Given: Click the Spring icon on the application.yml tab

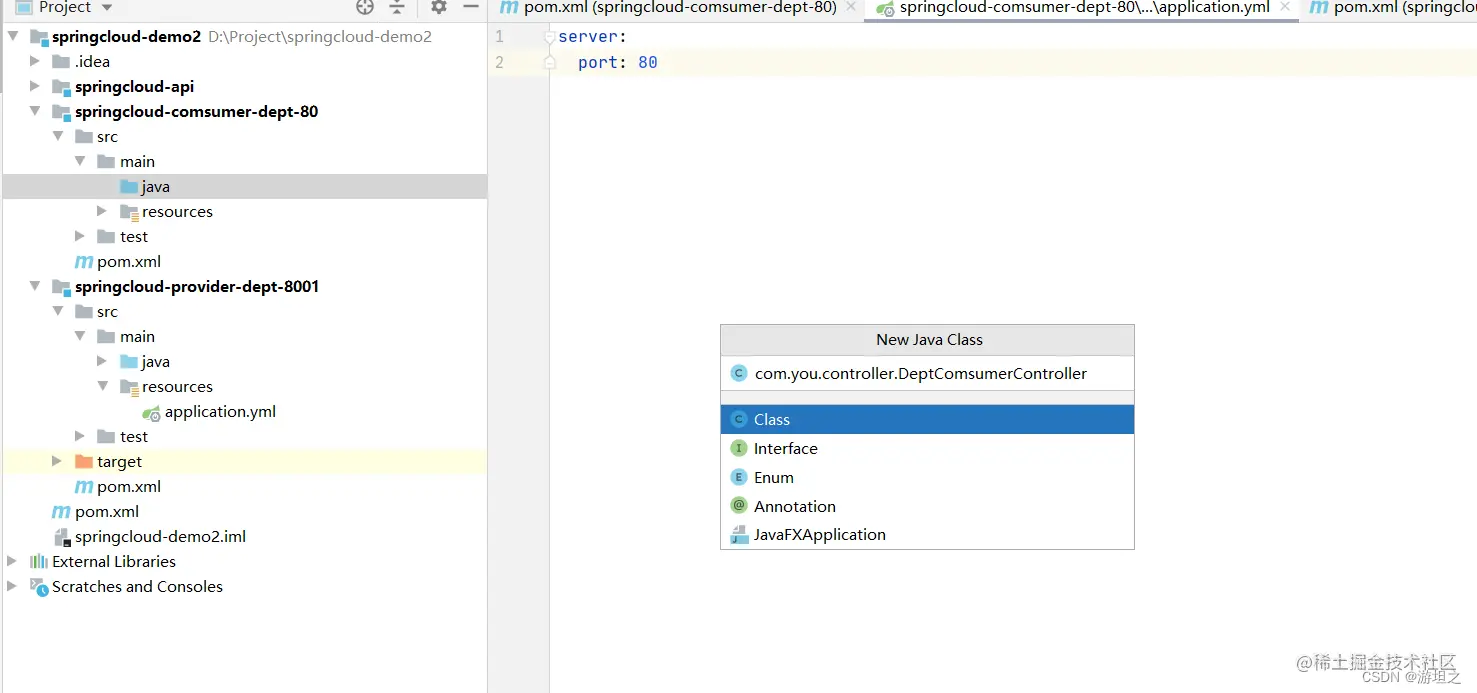Looking at the screenshot, I should click(885, 8).
